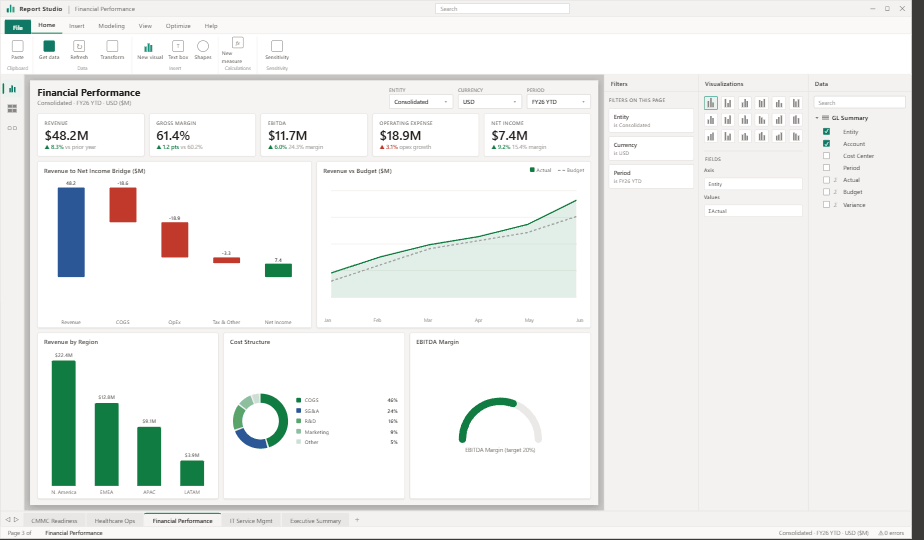Go to next page tabs arrow
Screen dimensions: 924x540
pyautogui.click(x=16, y=519)
